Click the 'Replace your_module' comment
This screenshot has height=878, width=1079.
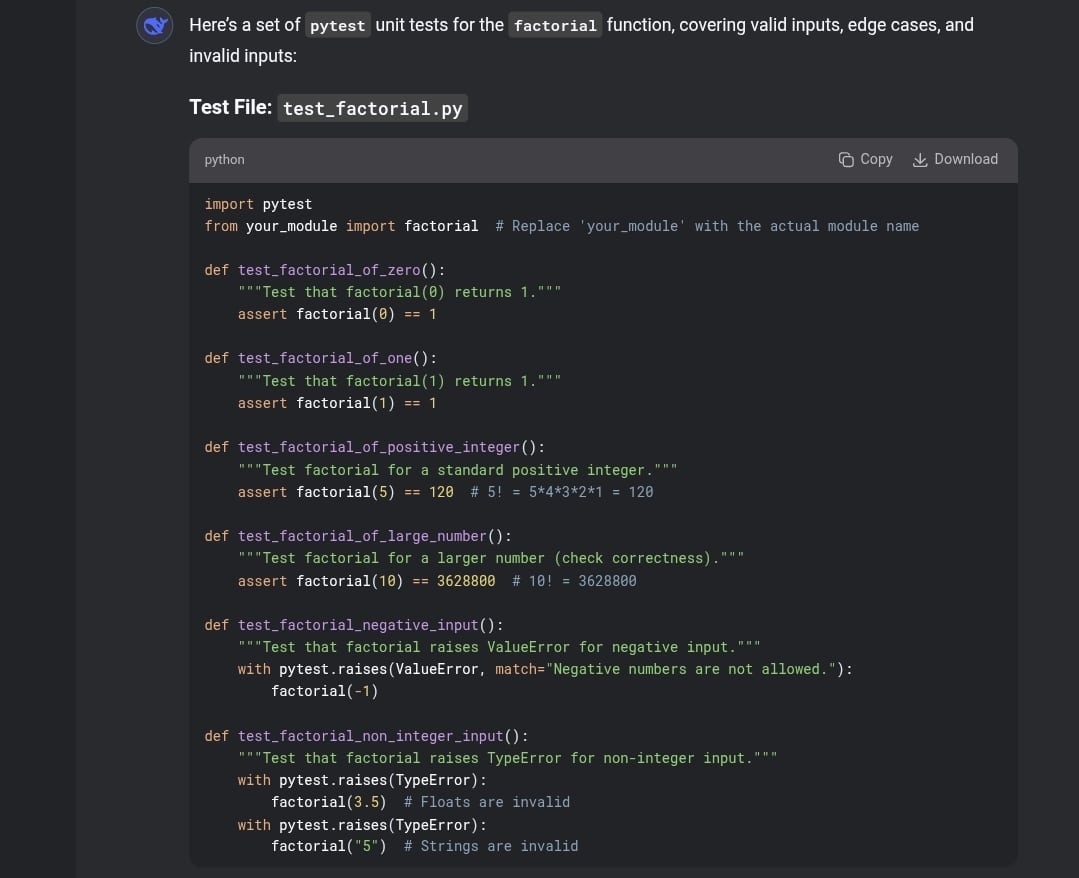707,226
